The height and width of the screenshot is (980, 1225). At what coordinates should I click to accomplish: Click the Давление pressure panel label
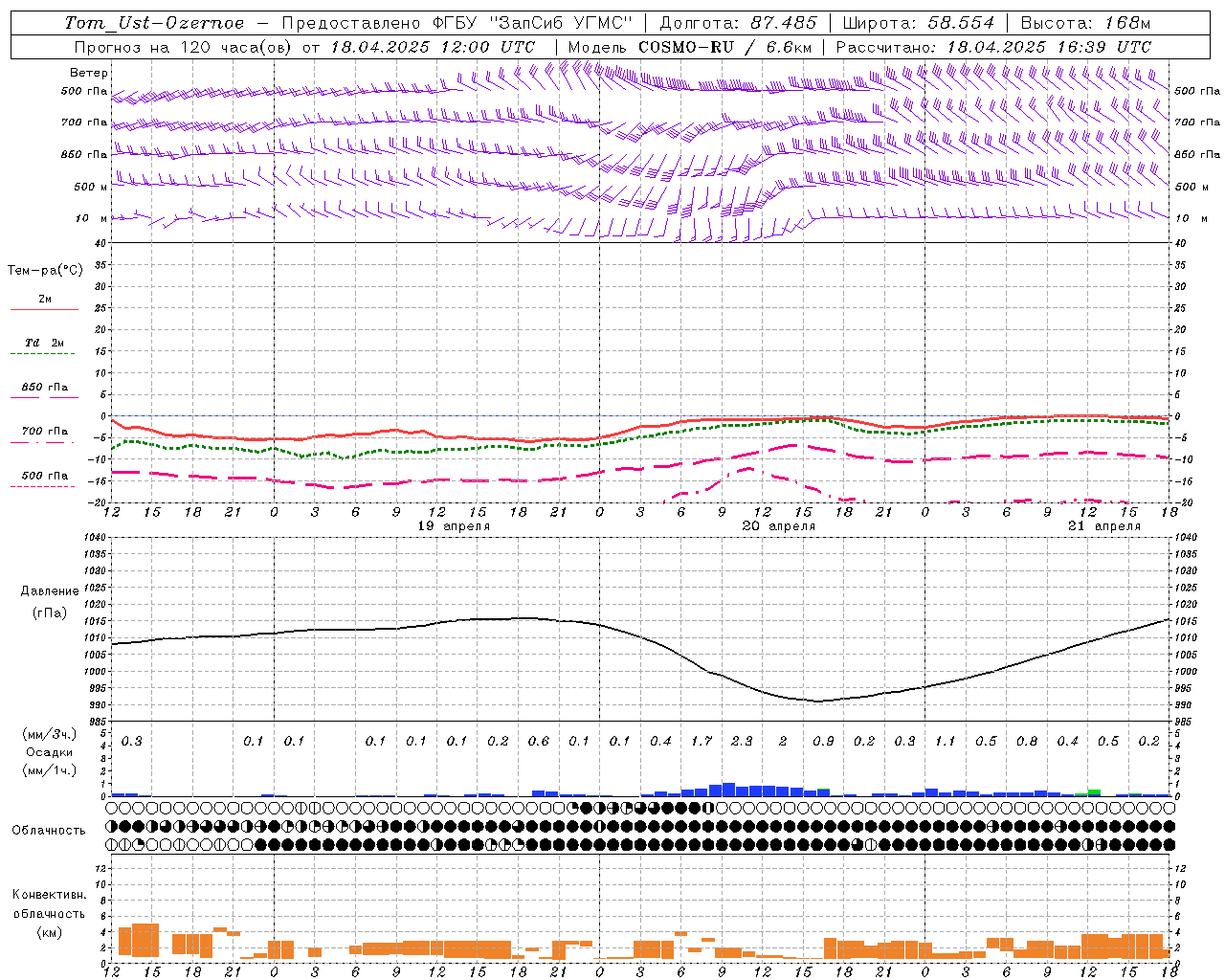click(50, 591)
